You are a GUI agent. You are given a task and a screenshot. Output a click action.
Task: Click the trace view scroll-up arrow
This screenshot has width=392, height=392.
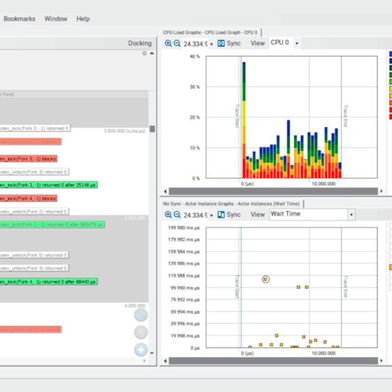click(152, 53)
